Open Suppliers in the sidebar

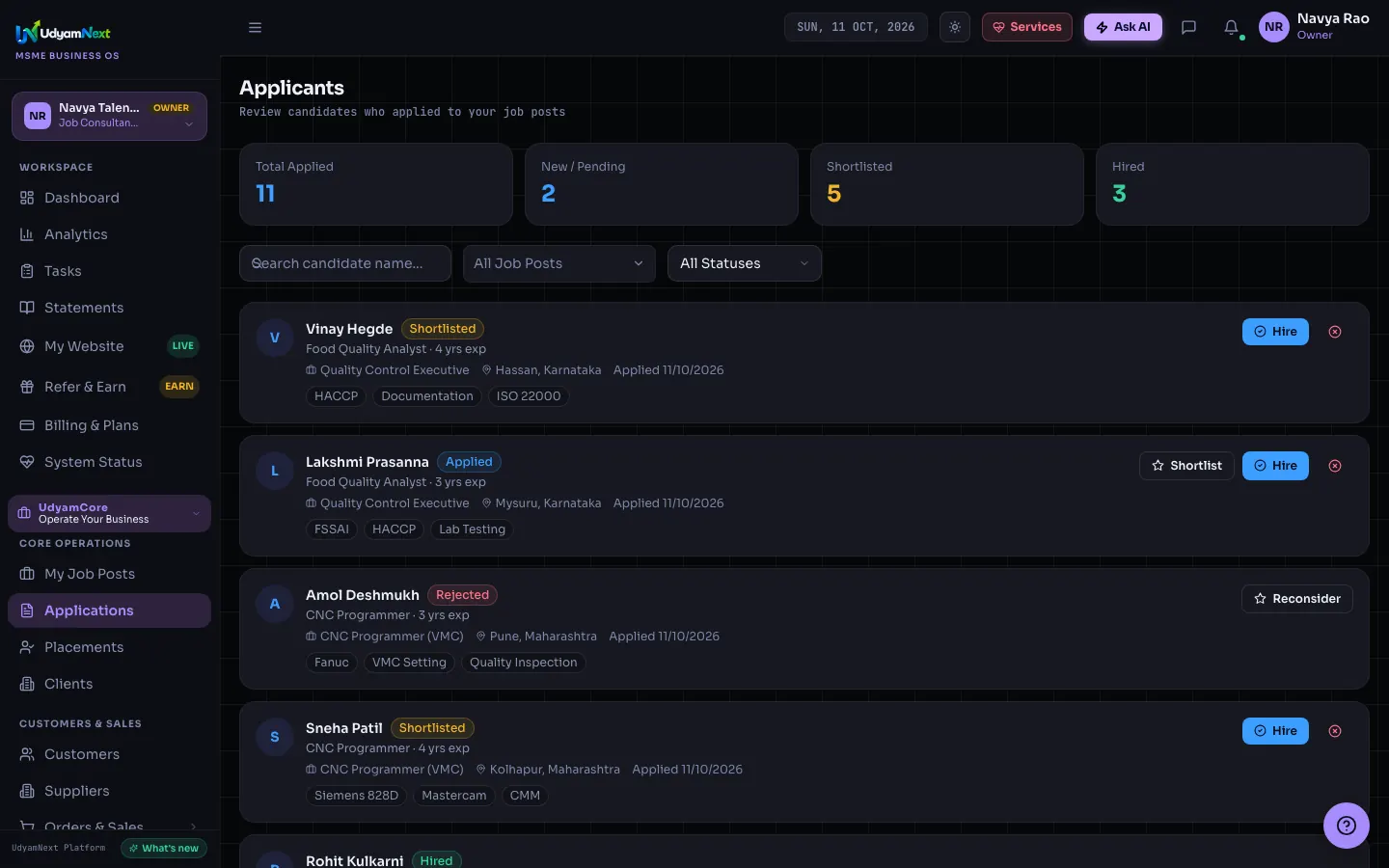tap(109, 791)
